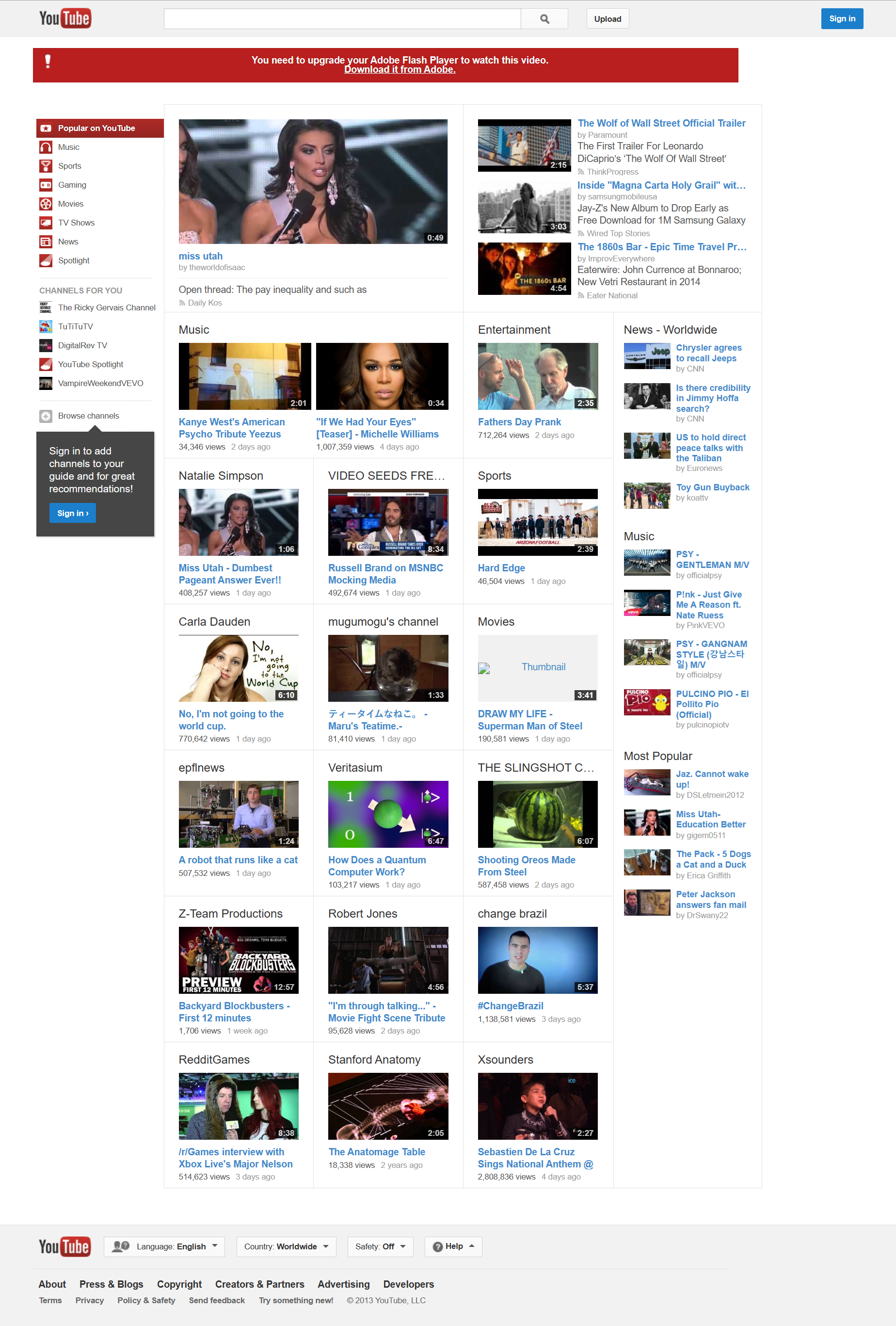This screenshot has width=896, height=1326.
Task: Click Download it from Adobe link
Action: (x=400, y=70)
